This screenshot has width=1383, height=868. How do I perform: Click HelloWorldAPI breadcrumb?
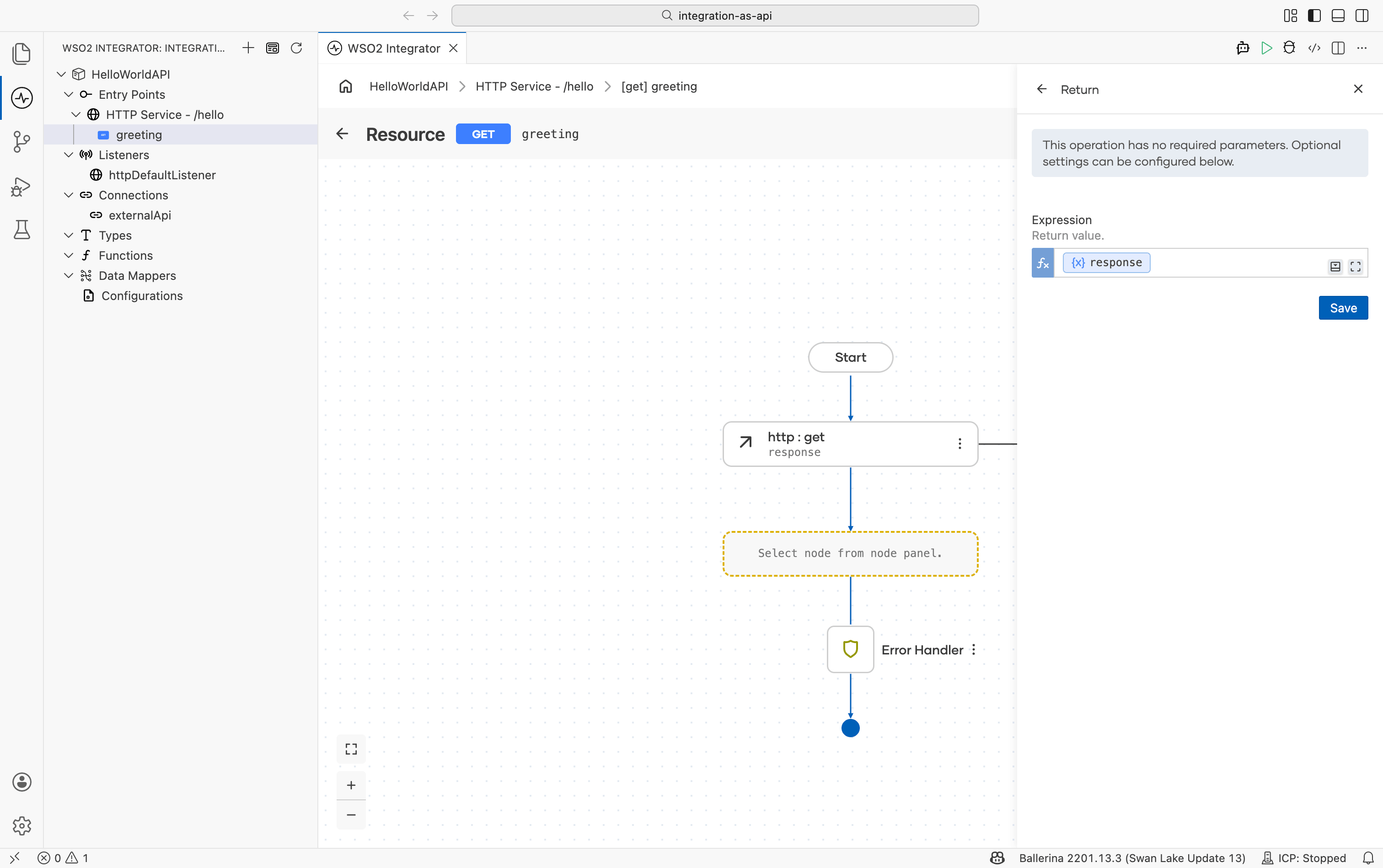point(408,86)
